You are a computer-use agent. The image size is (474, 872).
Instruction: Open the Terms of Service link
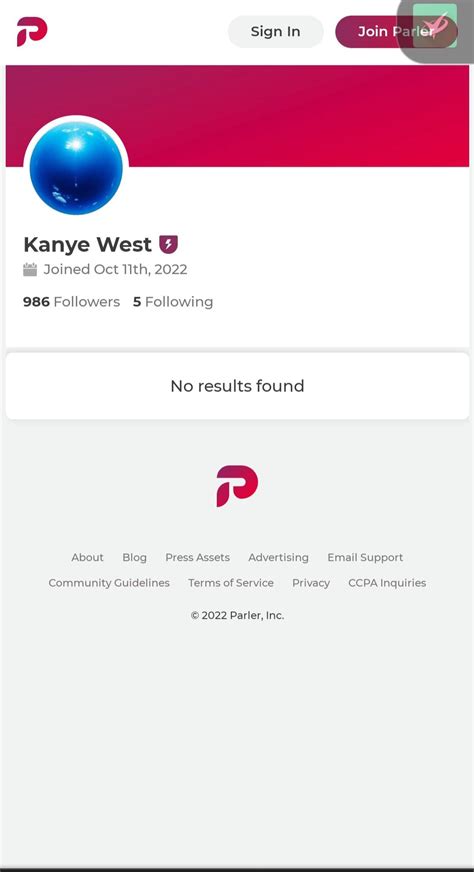click(x=231, y=583)
